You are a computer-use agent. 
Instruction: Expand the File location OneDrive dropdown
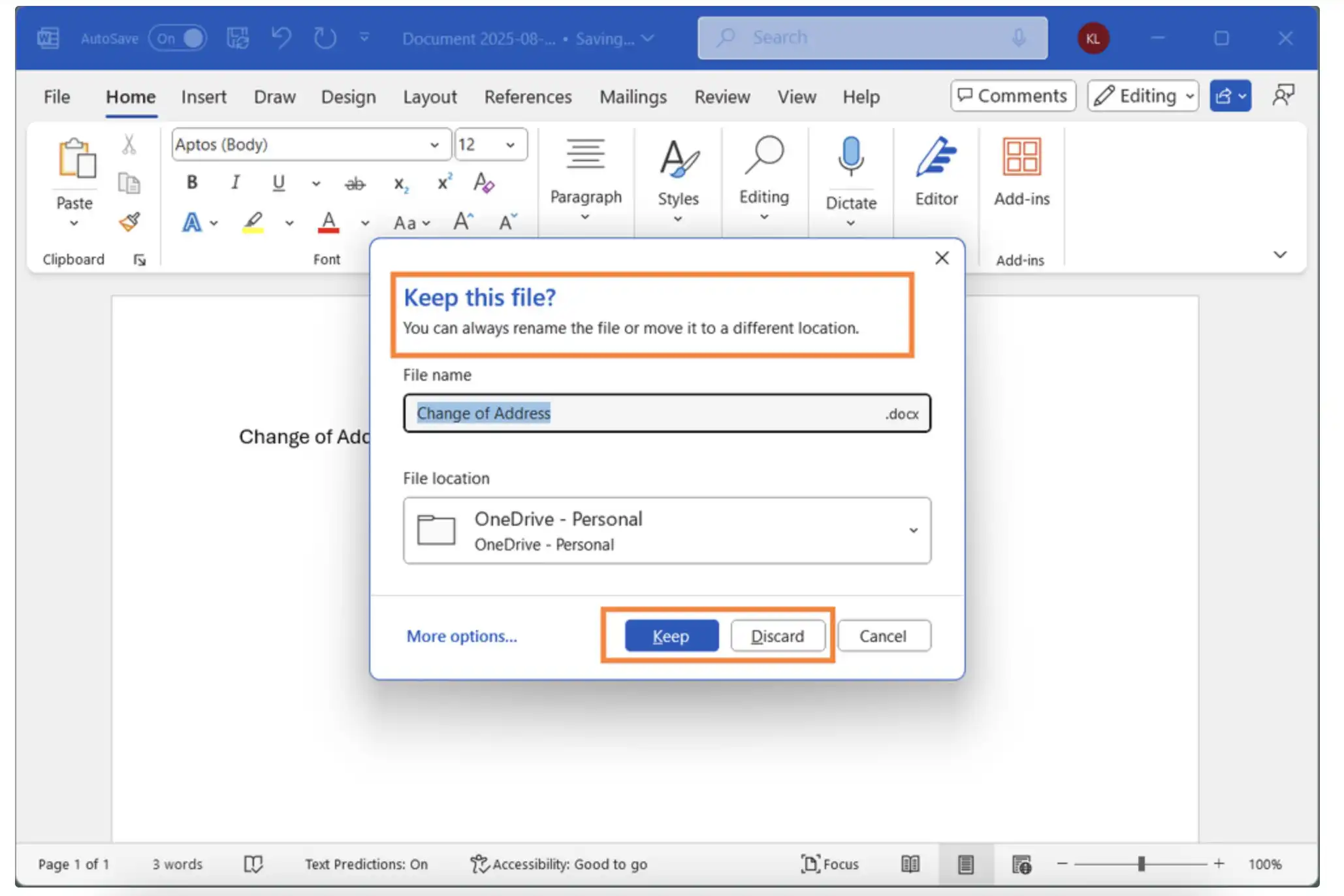[913, 530]
